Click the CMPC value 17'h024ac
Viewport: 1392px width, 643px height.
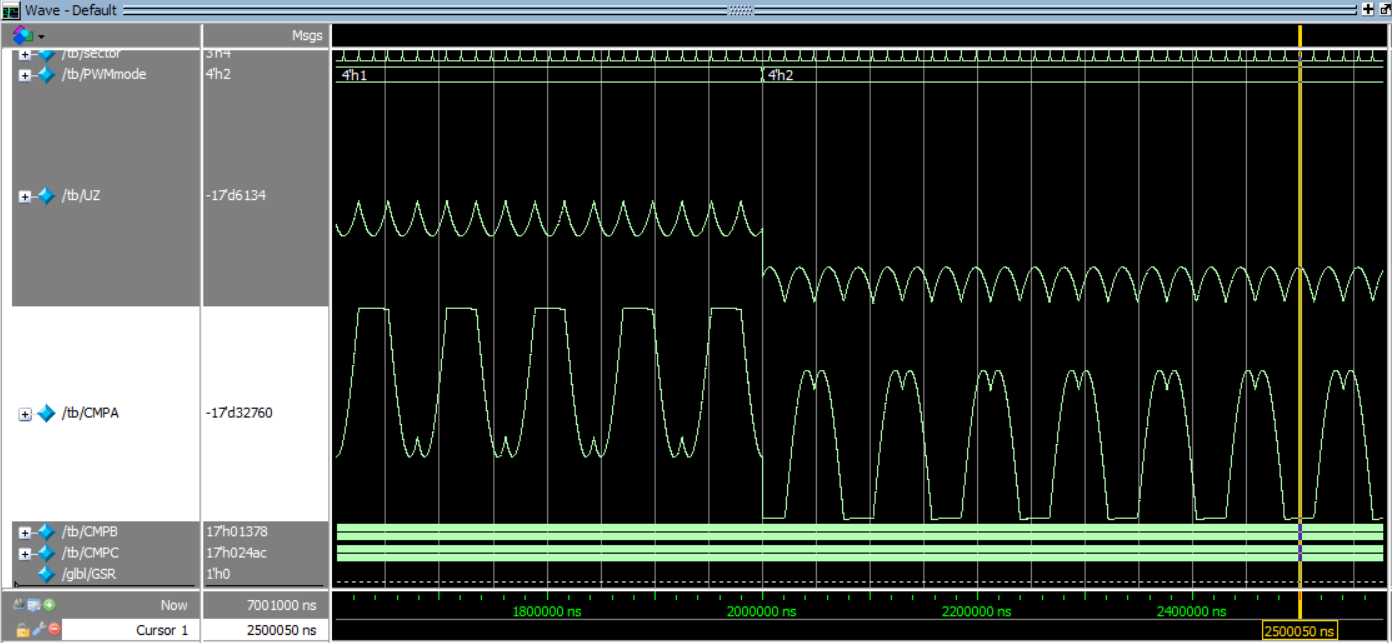236,552
